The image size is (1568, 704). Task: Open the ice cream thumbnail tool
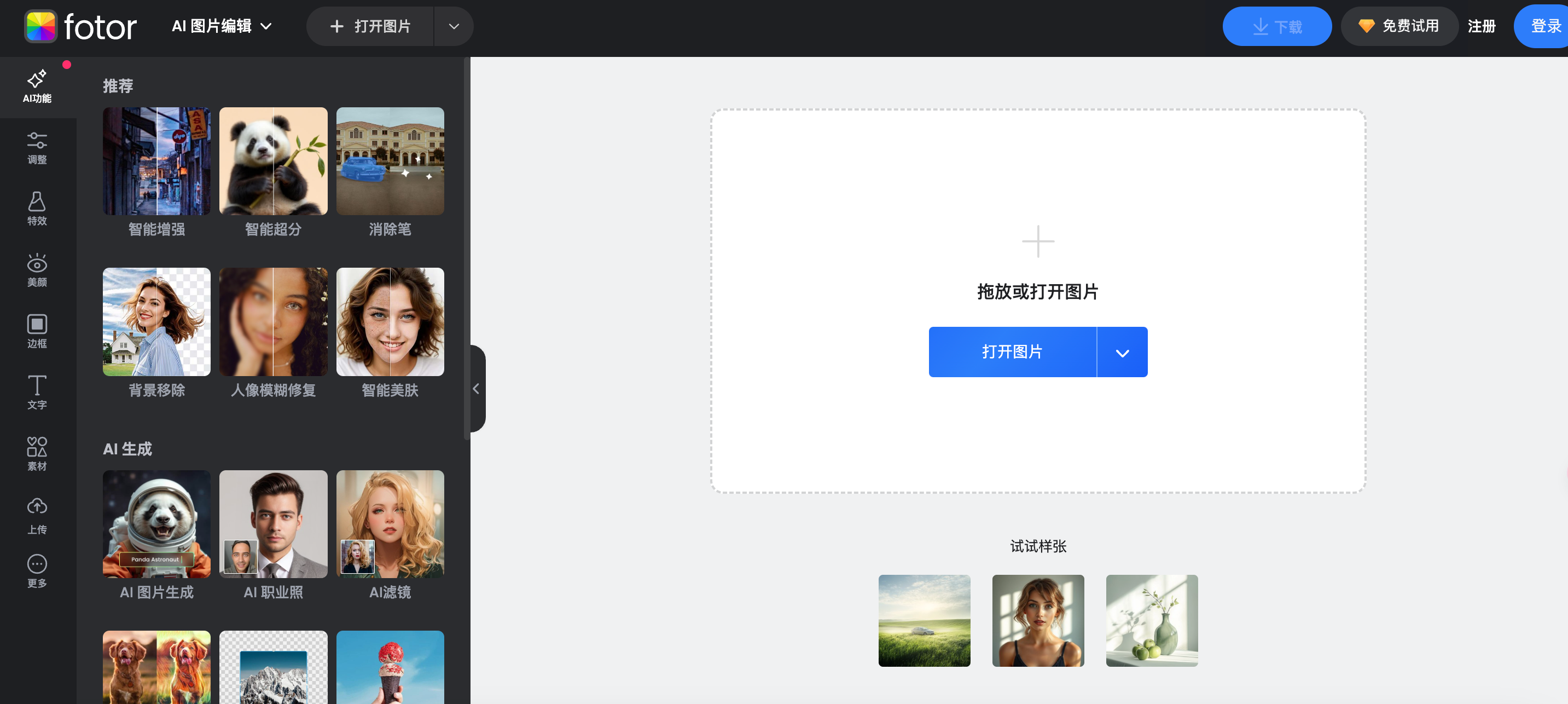pyautogui.click(x=390, y=667)
